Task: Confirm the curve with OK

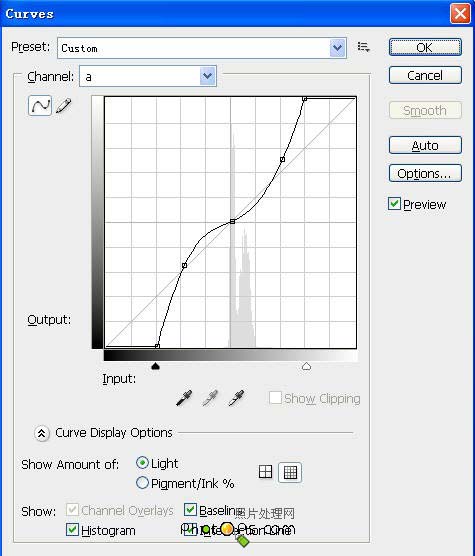Action: 425,47
